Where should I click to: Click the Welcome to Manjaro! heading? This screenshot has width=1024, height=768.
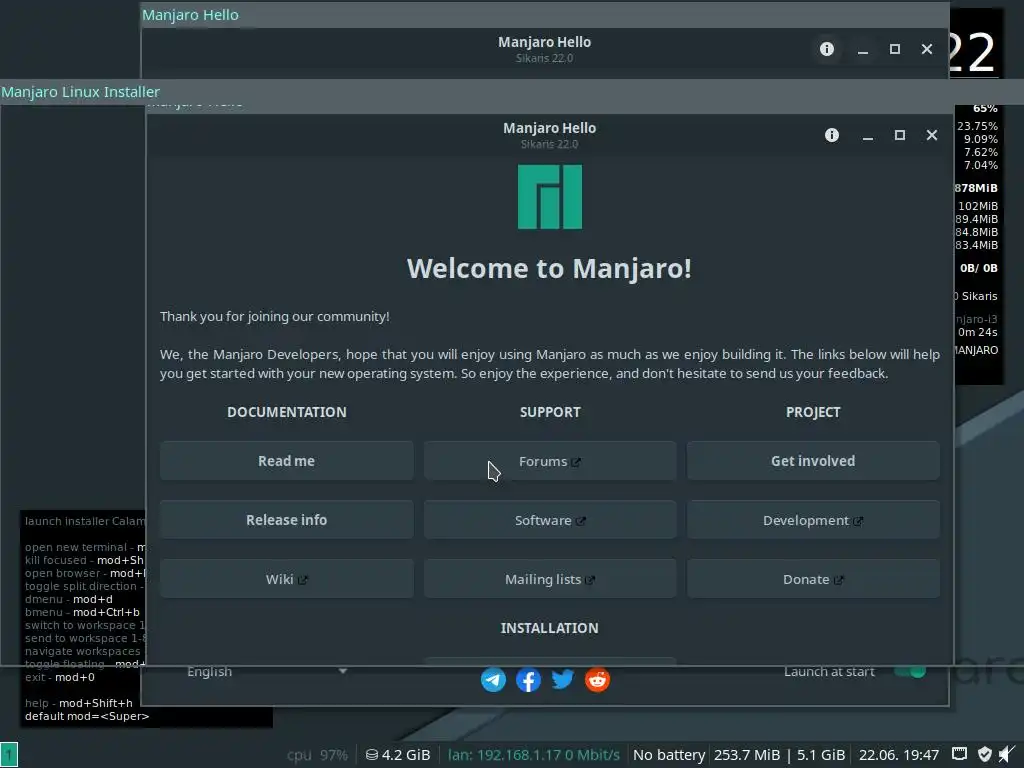(549, 268)
